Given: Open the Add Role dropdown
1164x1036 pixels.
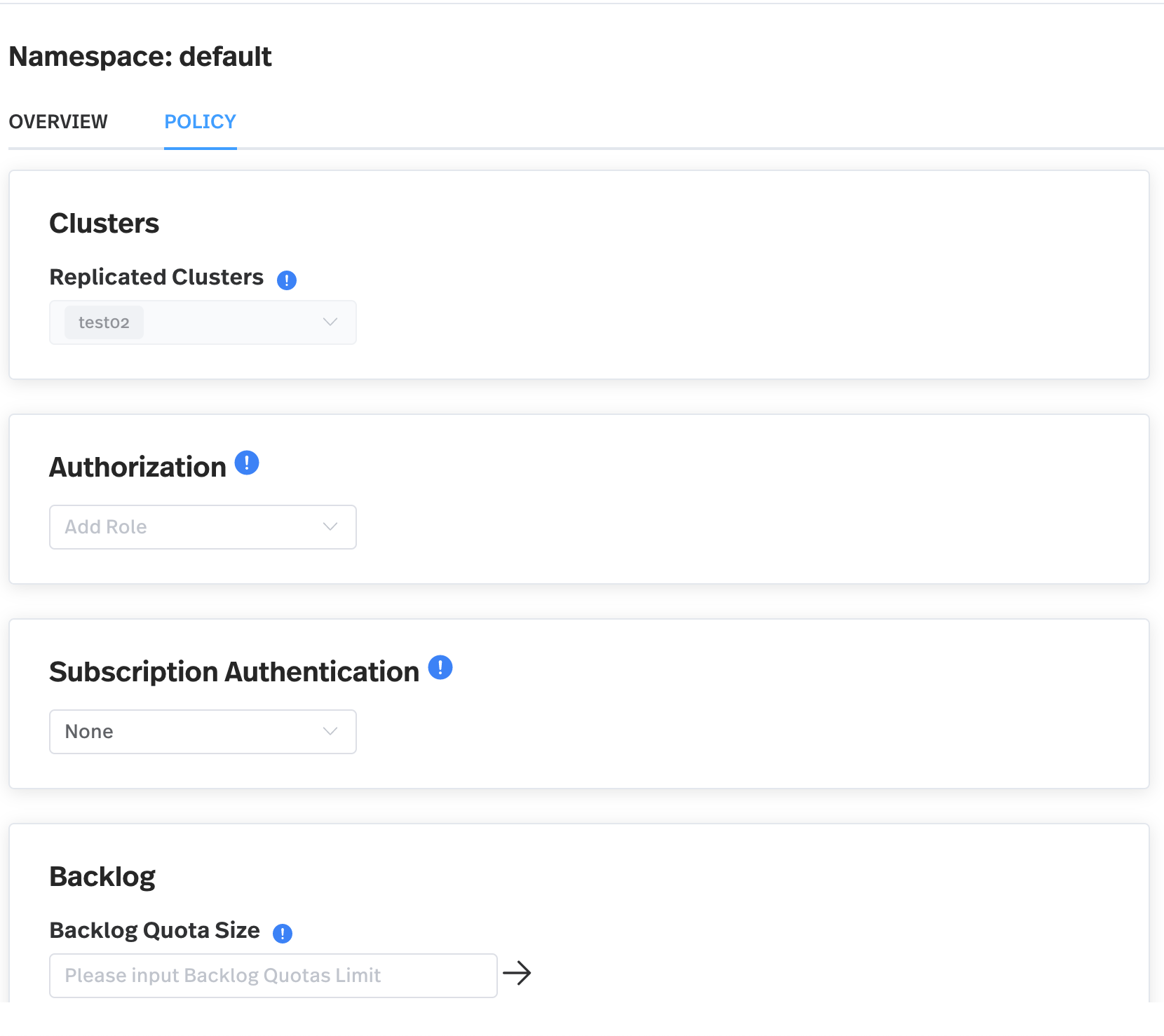Looking at the screenshot, I should [203, 526].
